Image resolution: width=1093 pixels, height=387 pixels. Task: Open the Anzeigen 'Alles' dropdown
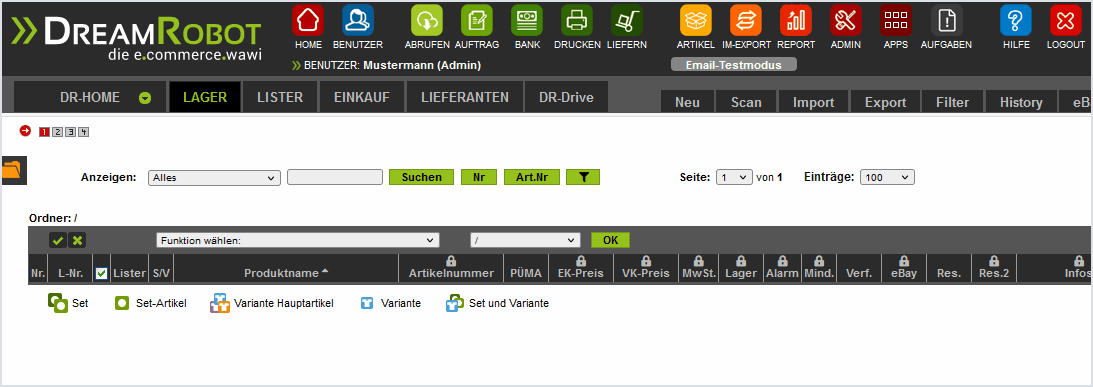point(214,178)
